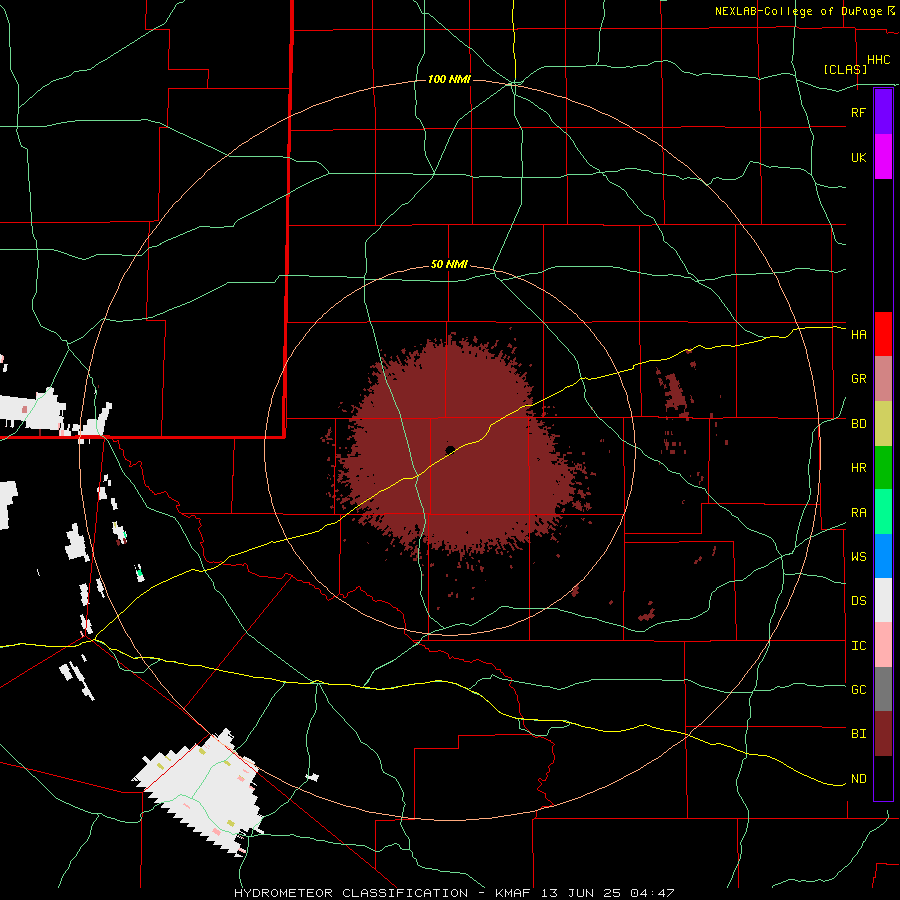Click the BI legend label
This screenshot has height=900, width=900.
[x=858, y=734]
